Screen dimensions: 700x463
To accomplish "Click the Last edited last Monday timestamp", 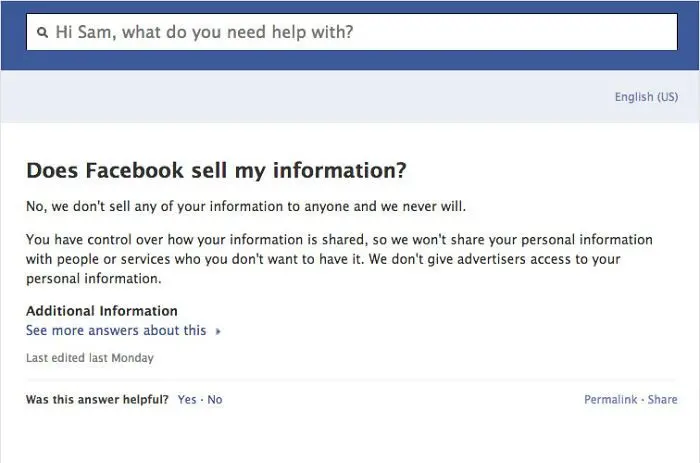I will click(90, 357).
